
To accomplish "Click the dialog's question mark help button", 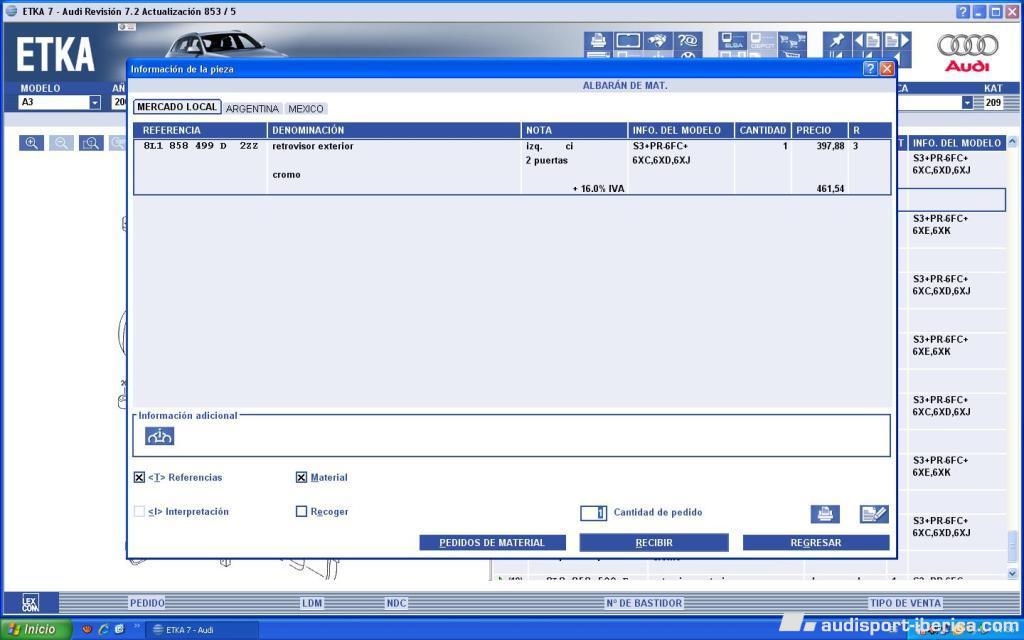I will (870, 69).
